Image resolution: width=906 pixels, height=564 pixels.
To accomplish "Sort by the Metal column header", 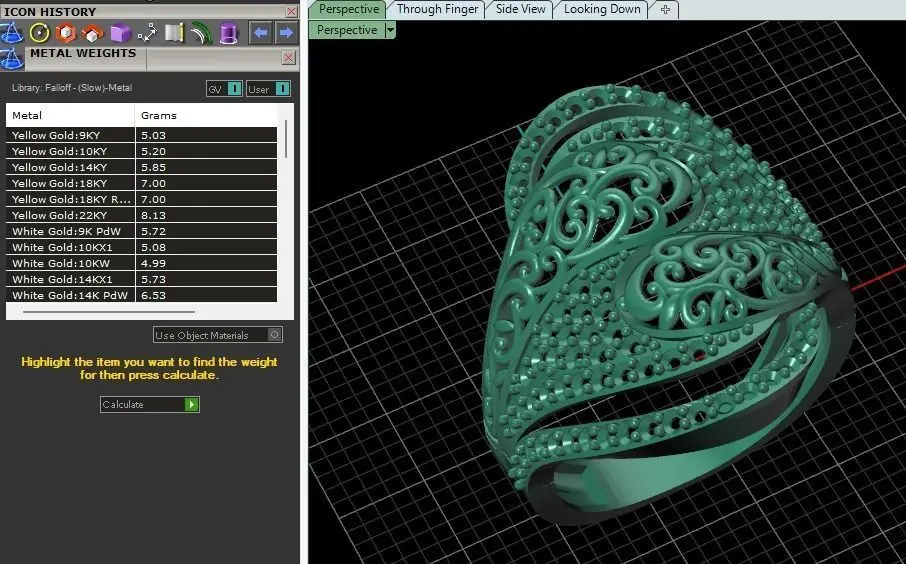I will pyautogui.click(x=70, y=116).
